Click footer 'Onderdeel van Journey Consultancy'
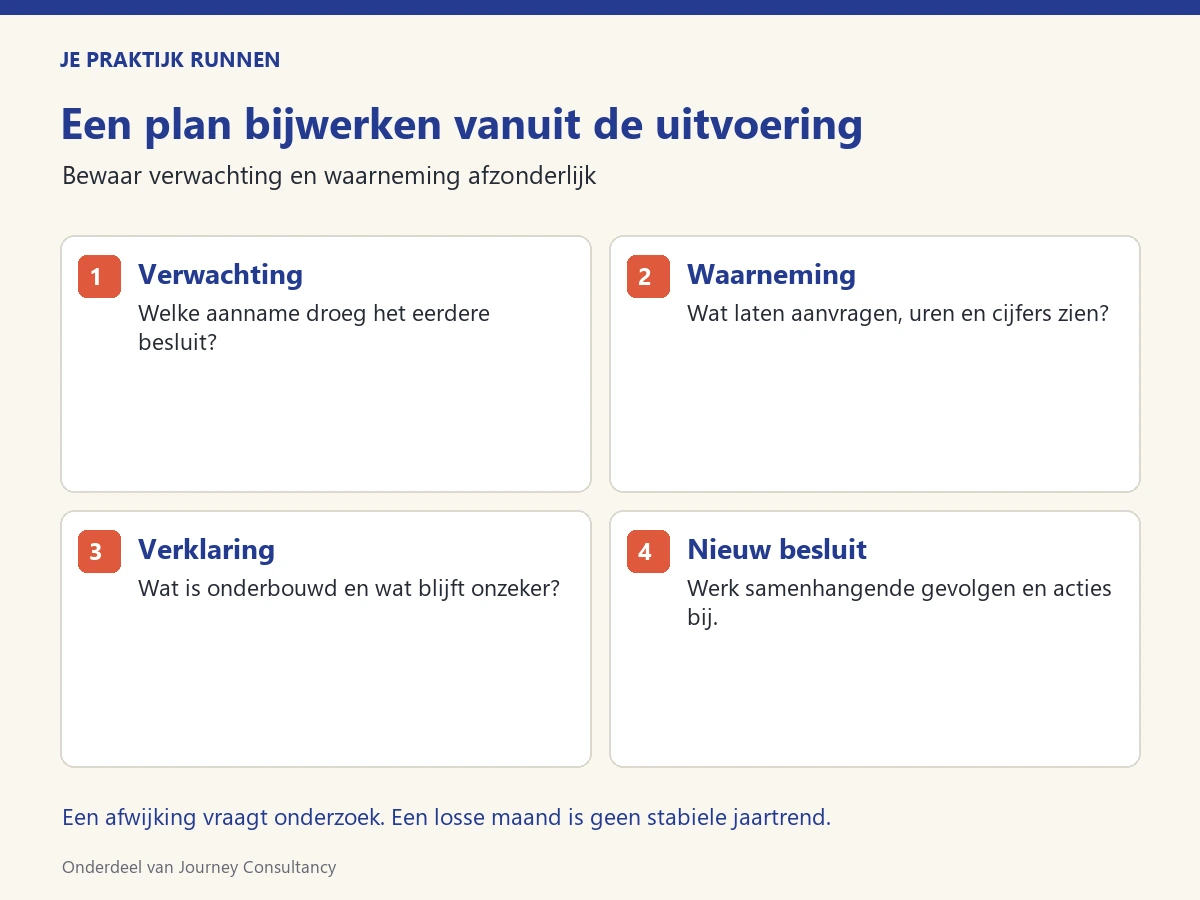 (199, 867)
